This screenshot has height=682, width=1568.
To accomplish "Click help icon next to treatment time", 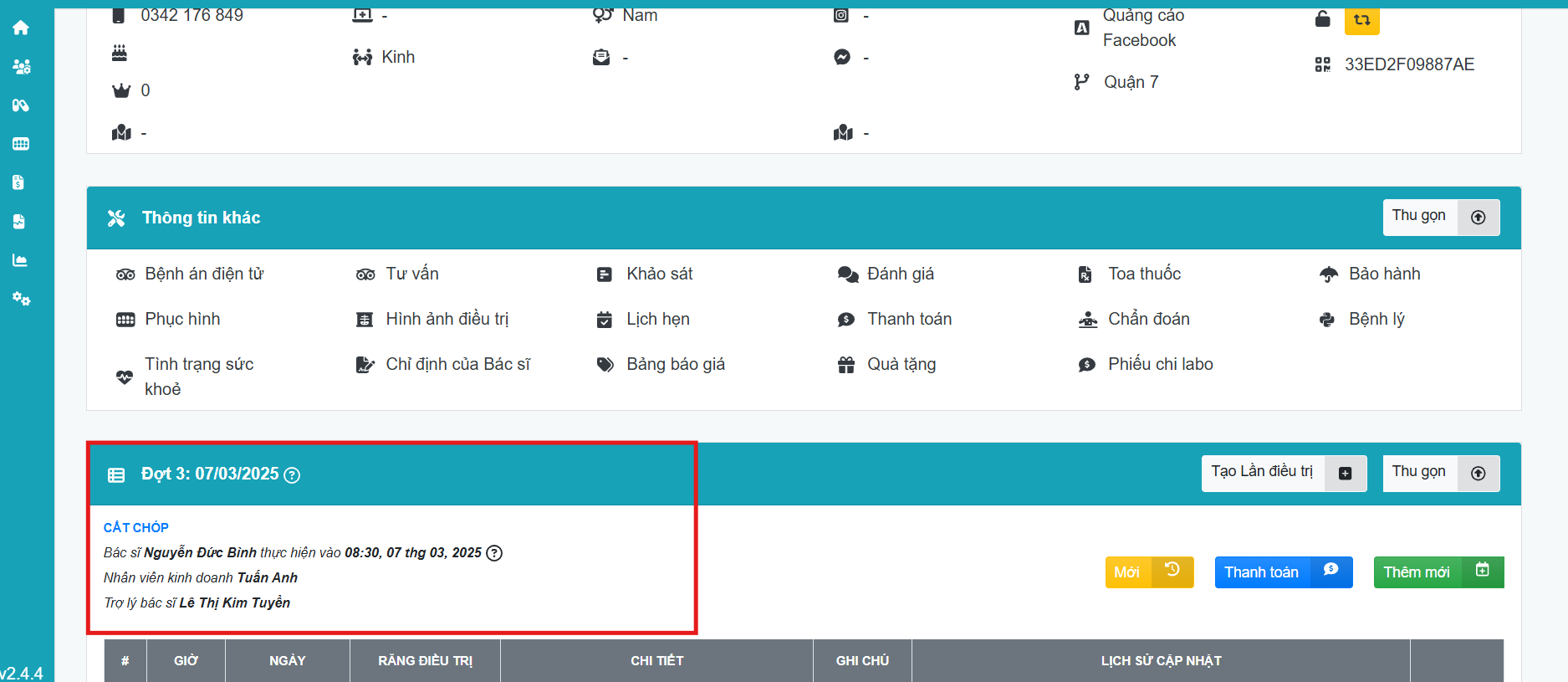I will 494,553.
